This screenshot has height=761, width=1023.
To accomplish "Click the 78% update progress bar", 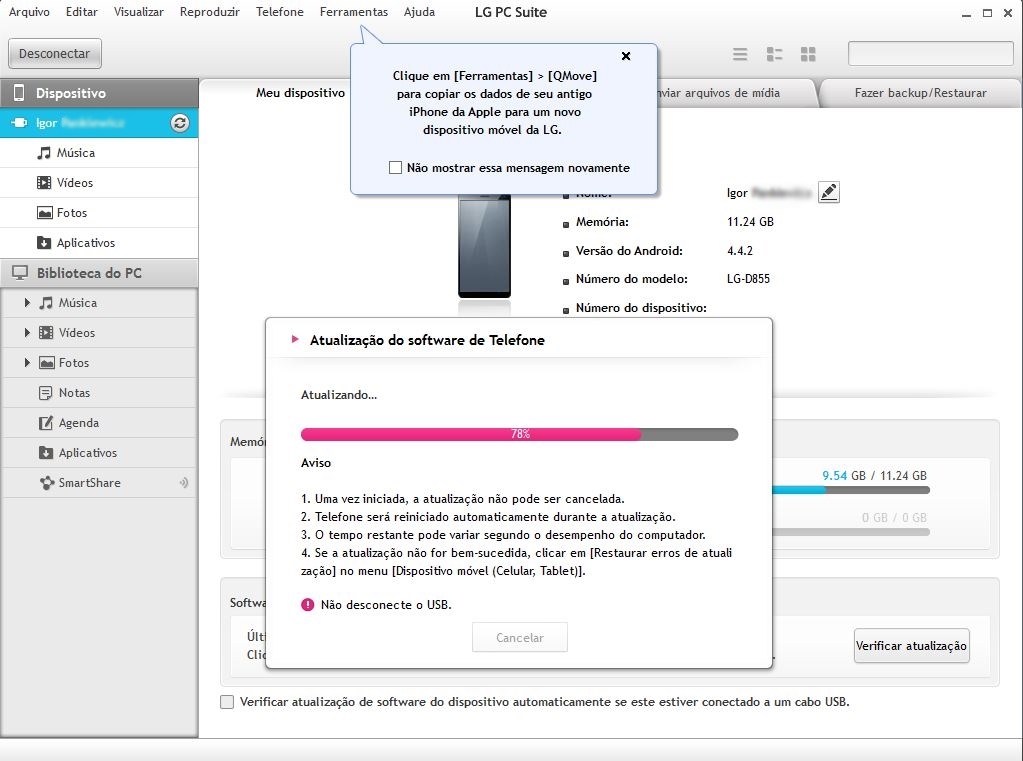I will [519, 434].
